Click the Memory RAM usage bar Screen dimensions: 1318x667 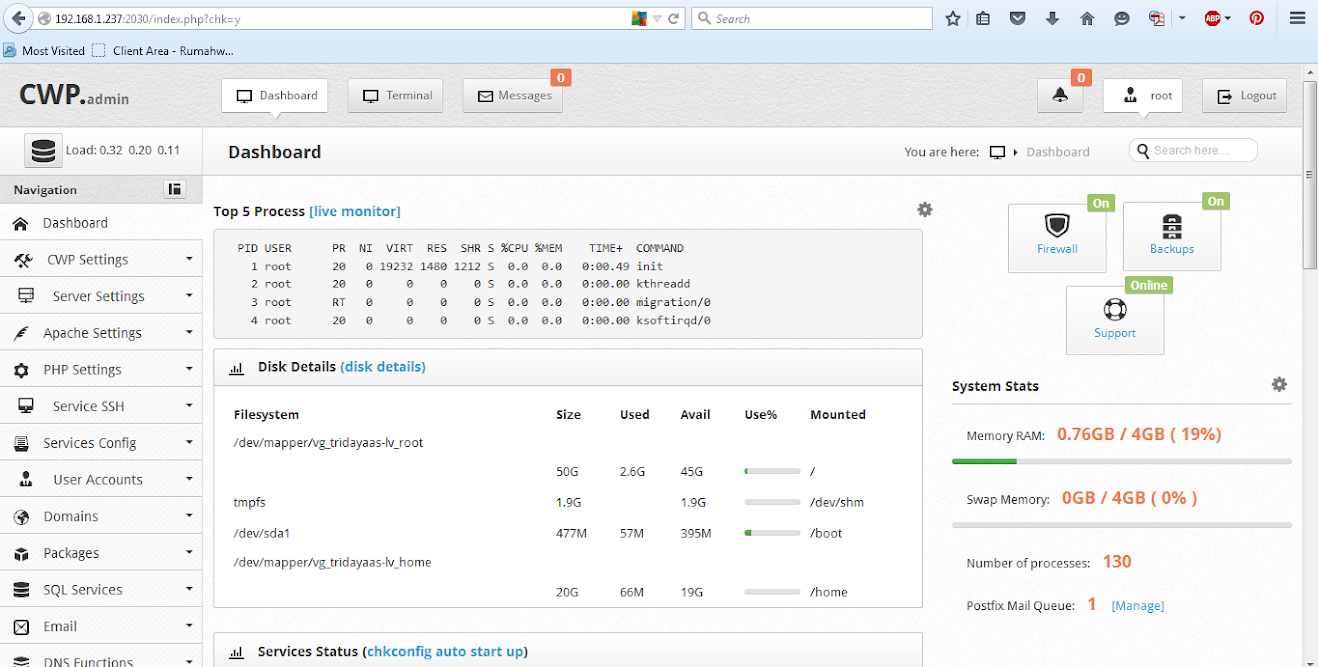point(1121,461)
